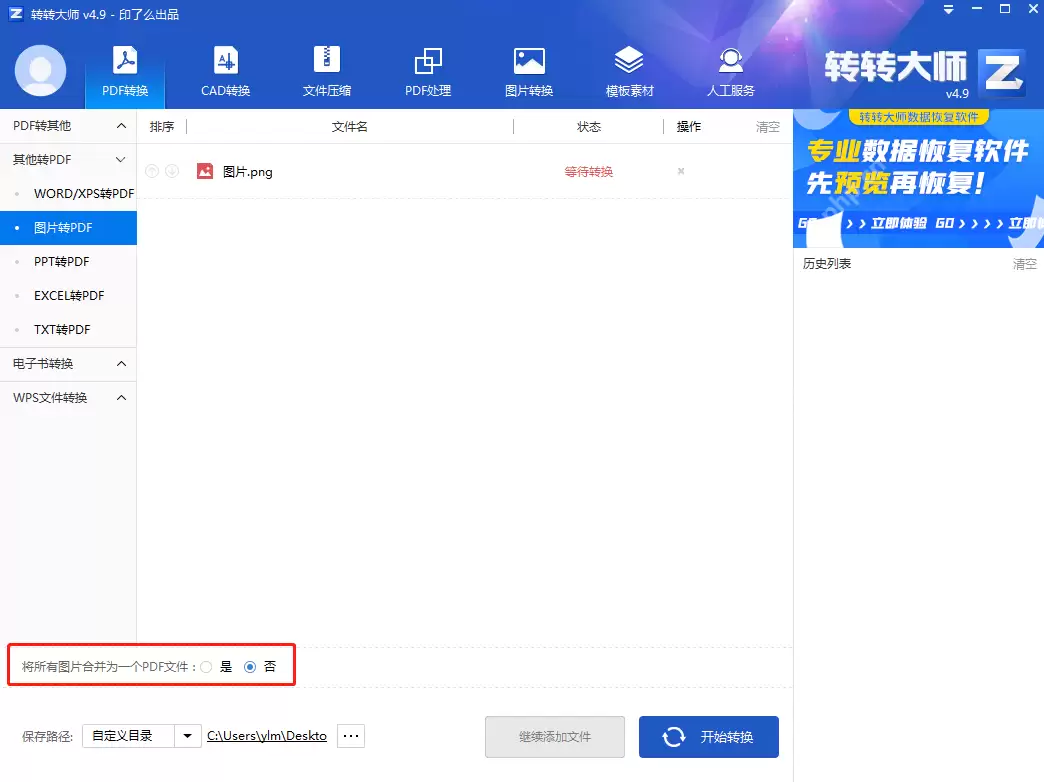Open the save path link C:\Users\ylm\Deskto
The height and width of the screenshot is (782, 1044).
266,735
